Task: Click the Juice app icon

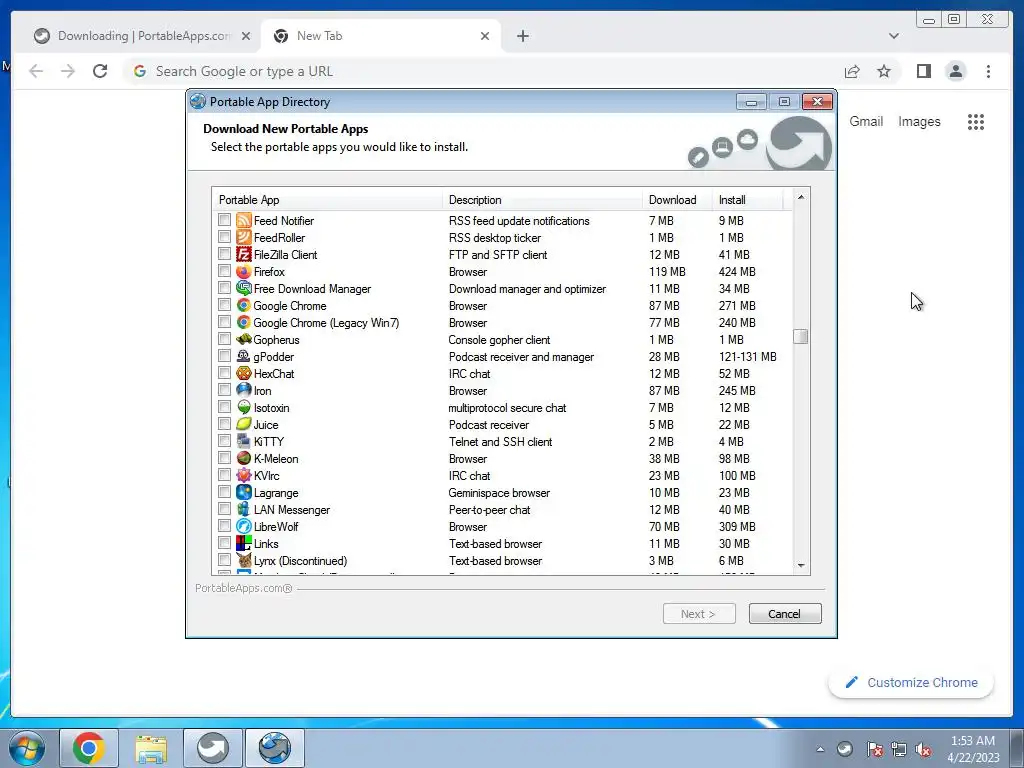Action: click(244, 424)
